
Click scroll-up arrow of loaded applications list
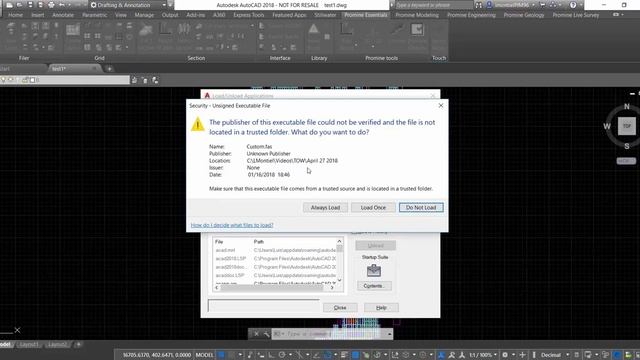(339, 241)
